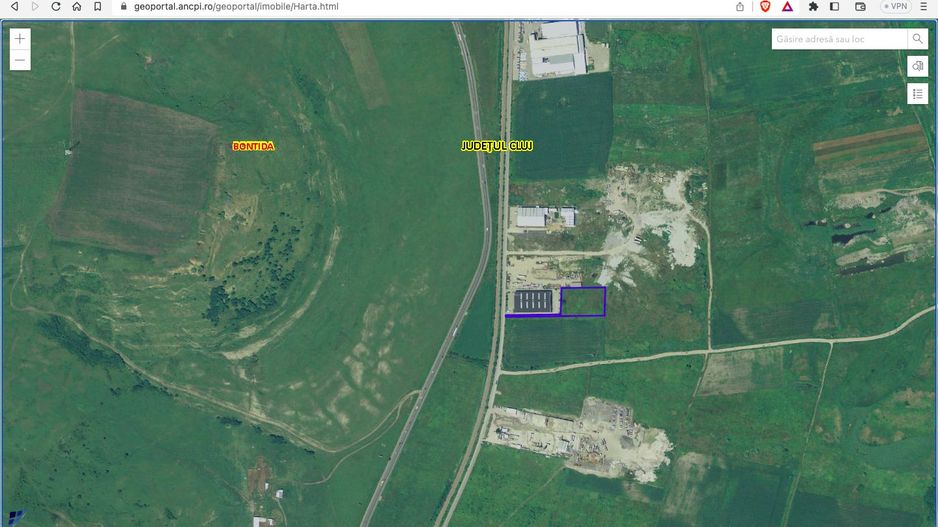The image size is (938, 527).
Task: Open the browser main hamburger menu
Action: pyautogui.click(x=924, y=7)
